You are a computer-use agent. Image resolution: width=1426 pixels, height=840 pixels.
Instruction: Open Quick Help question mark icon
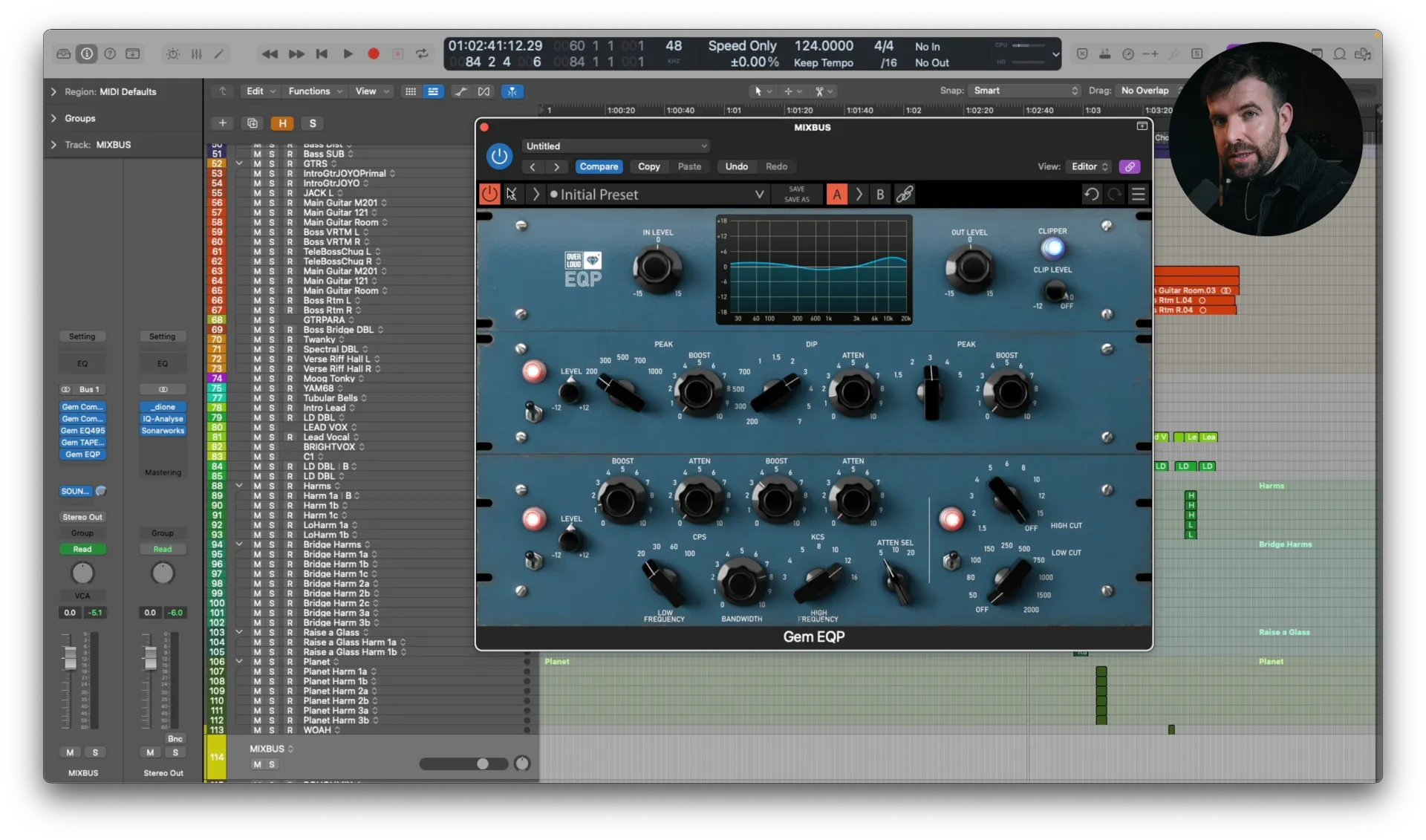click(x=110, y=53)
